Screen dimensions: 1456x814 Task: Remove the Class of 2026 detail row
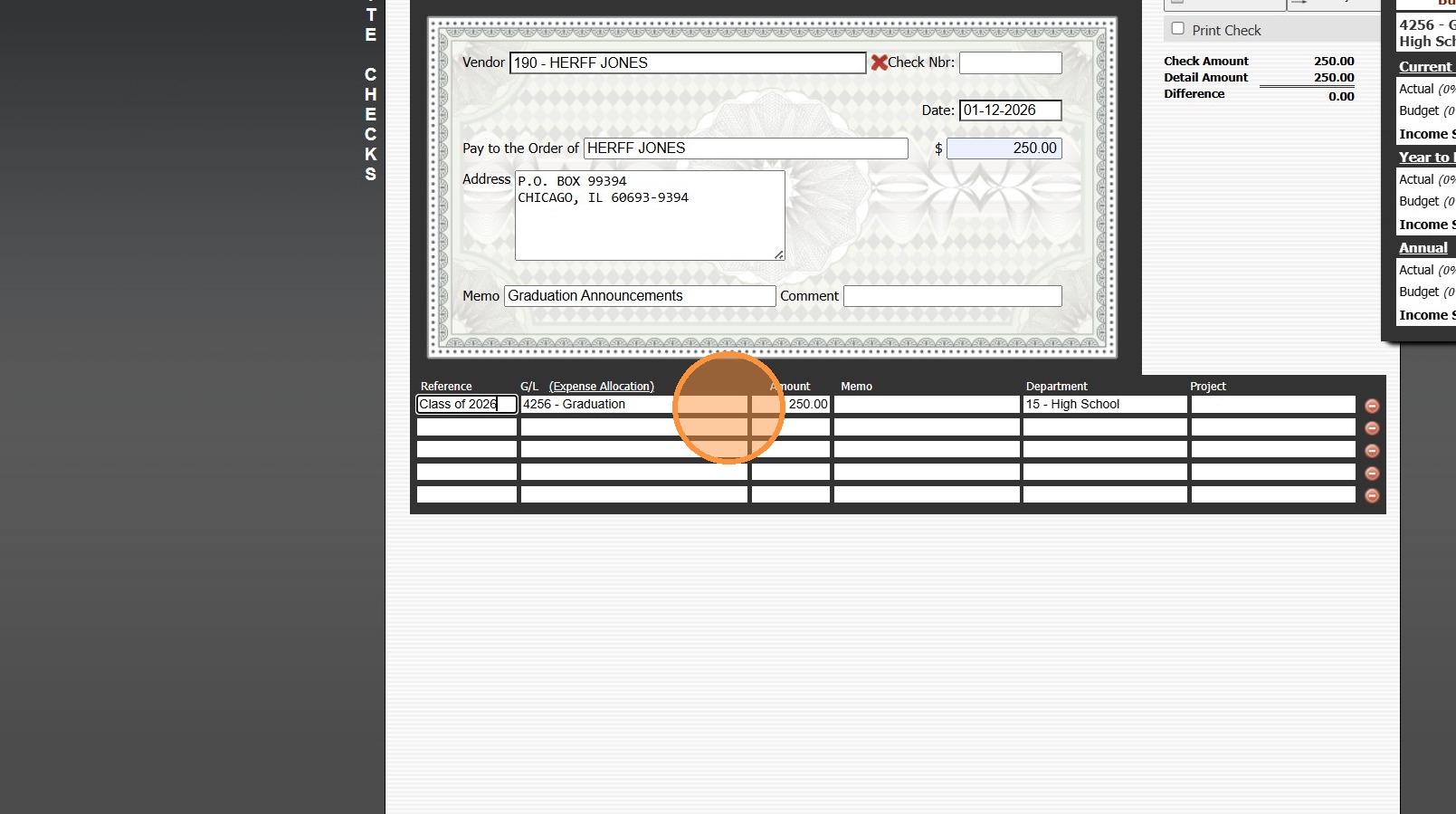[x=1372, y=406]
